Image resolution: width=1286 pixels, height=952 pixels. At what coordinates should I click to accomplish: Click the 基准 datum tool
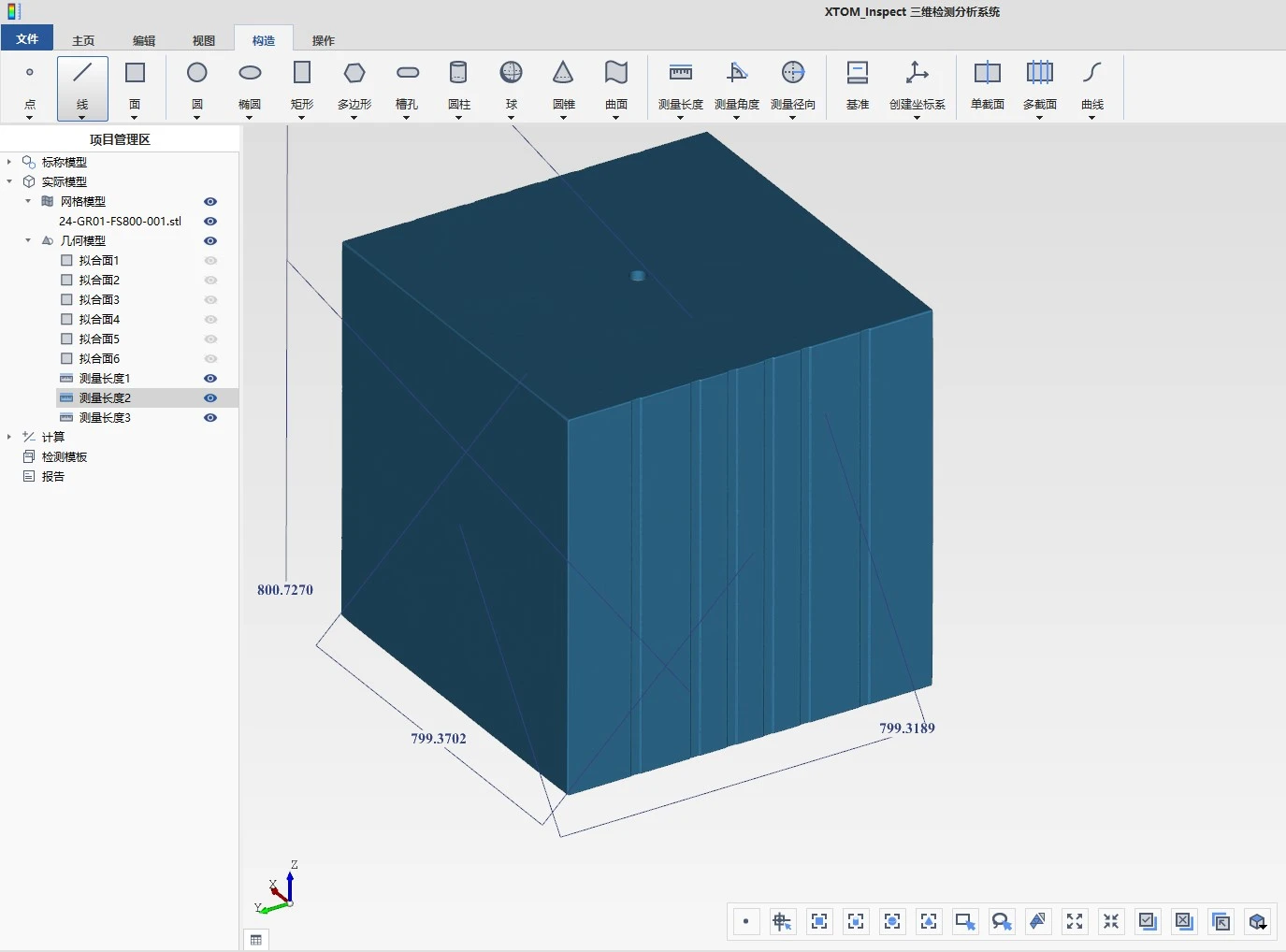(x=858, y=86)
